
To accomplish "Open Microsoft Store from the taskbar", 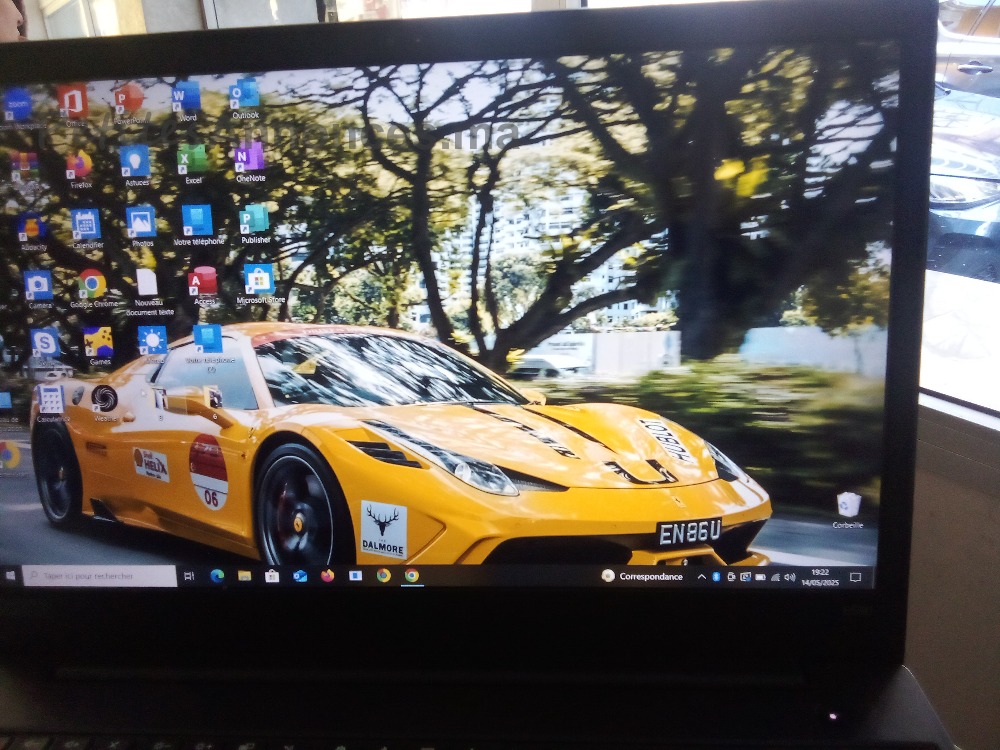I will (x=272, y=576).
